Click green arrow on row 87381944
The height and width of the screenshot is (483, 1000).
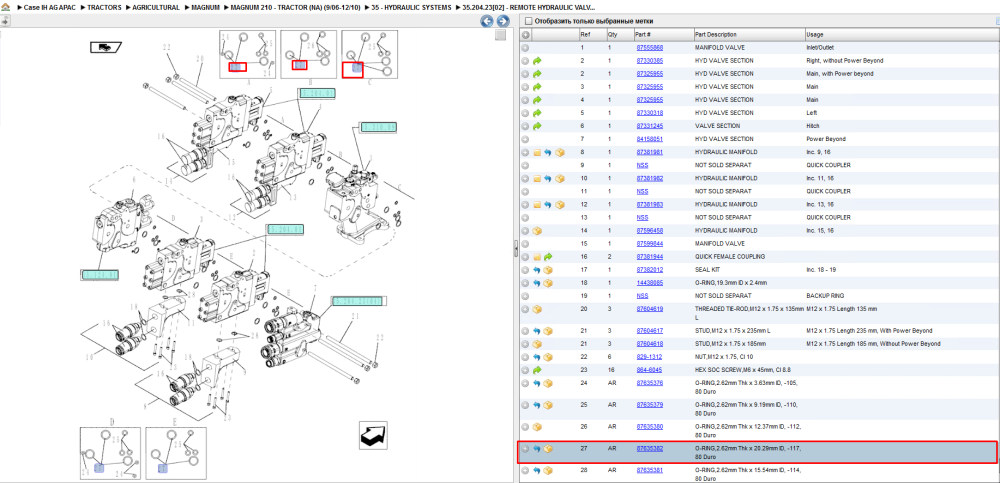point(548,256)
